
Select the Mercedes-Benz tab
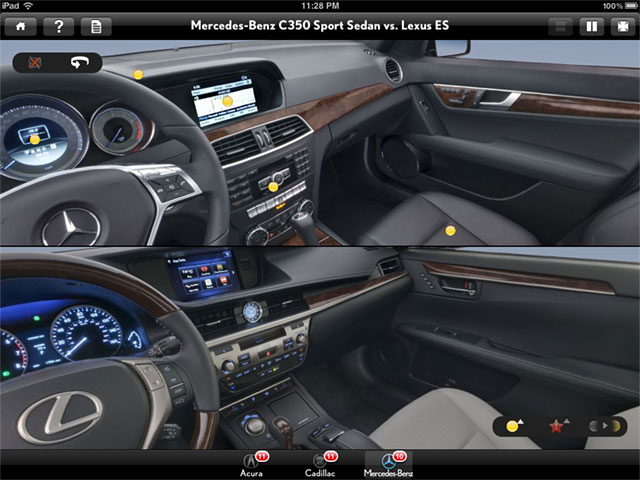coord(388,465)
